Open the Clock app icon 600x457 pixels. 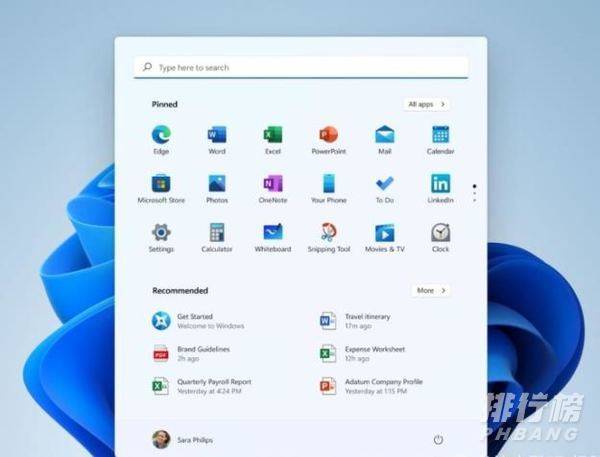[x=440, y=233]
